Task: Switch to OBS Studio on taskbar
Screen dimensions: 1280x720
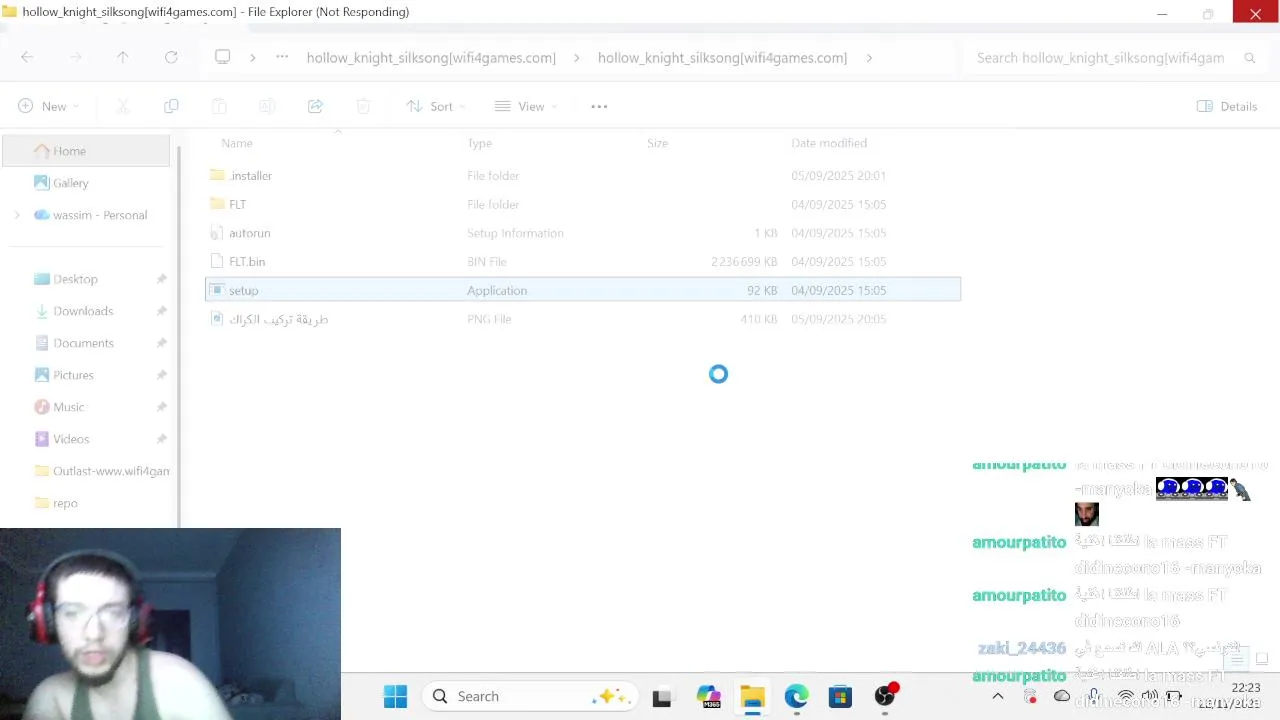Action: tap(885, 697)
